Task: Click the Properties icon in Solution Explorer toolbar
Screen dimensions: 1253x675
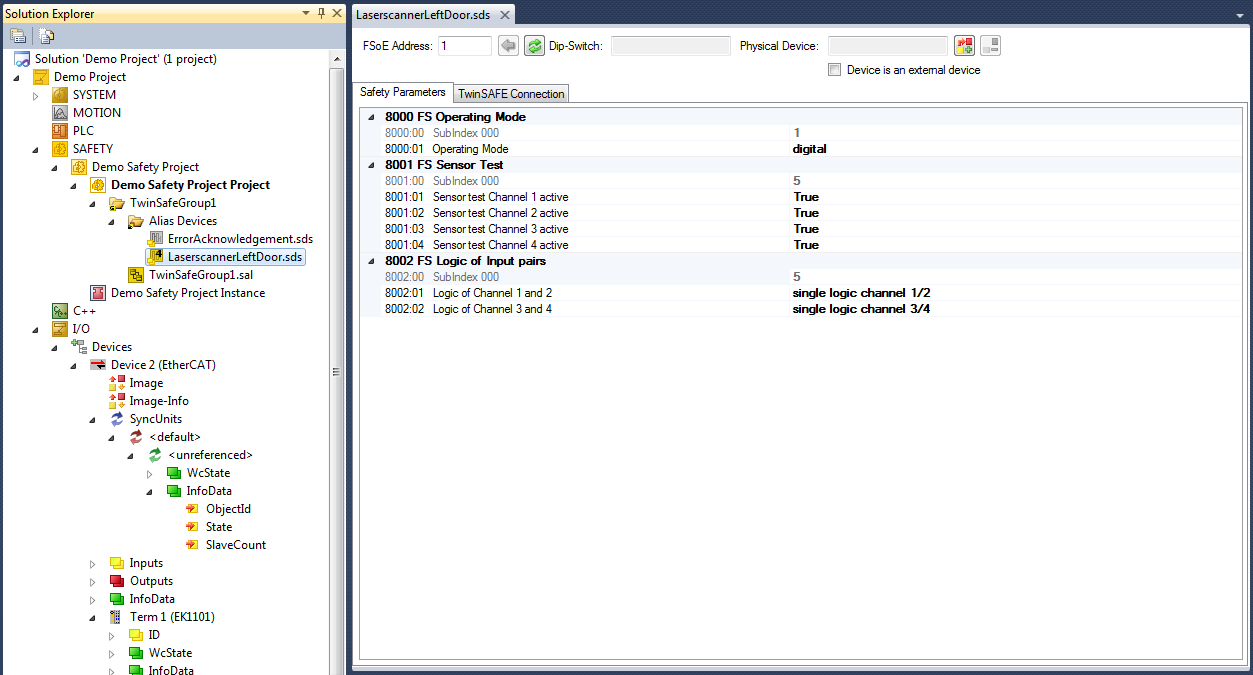Action: [x=18, y=36]
